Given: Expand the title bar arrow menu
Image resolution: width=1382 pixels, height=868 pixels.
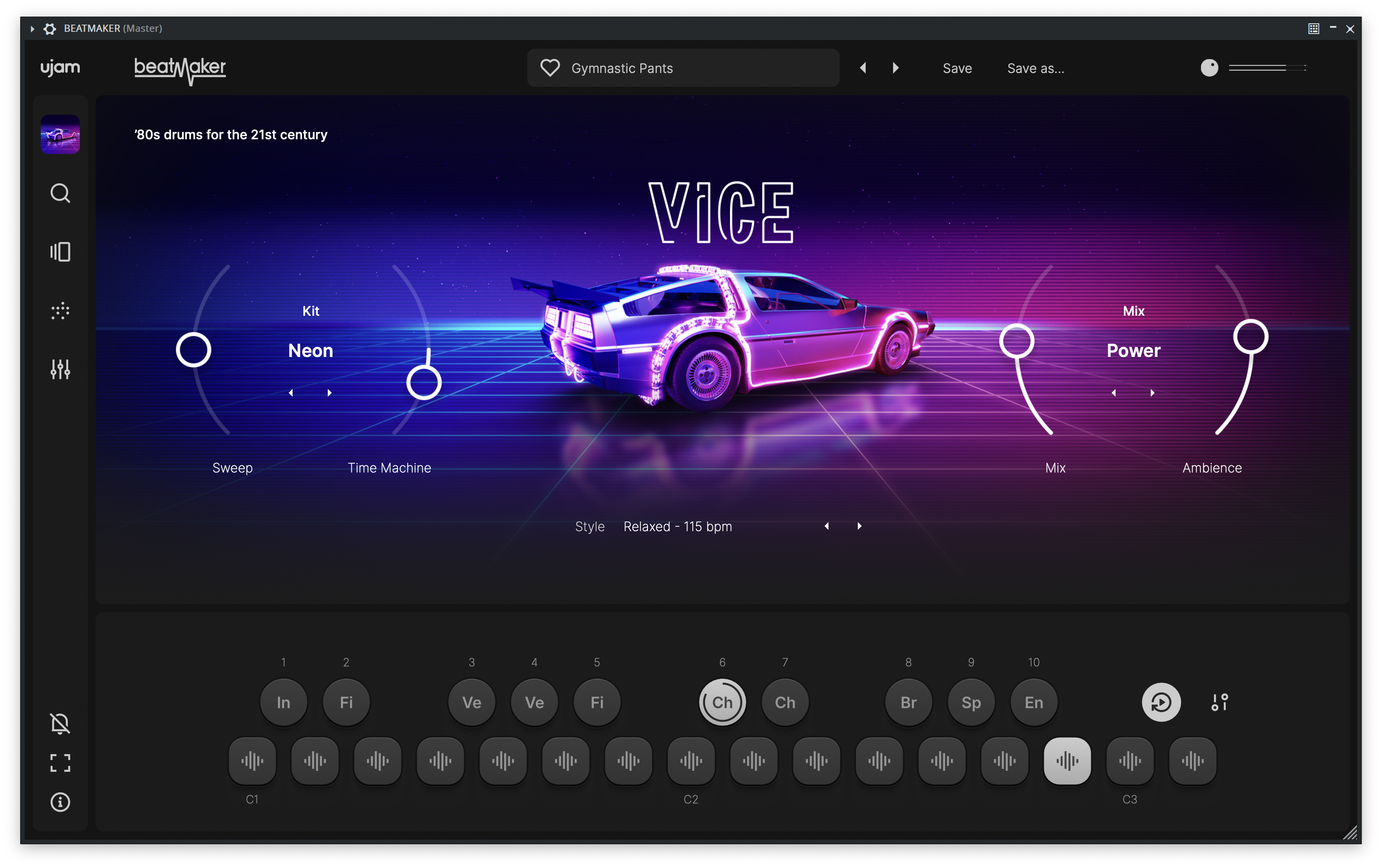Looking at the screenshot, I should click(x=32, y=29).
